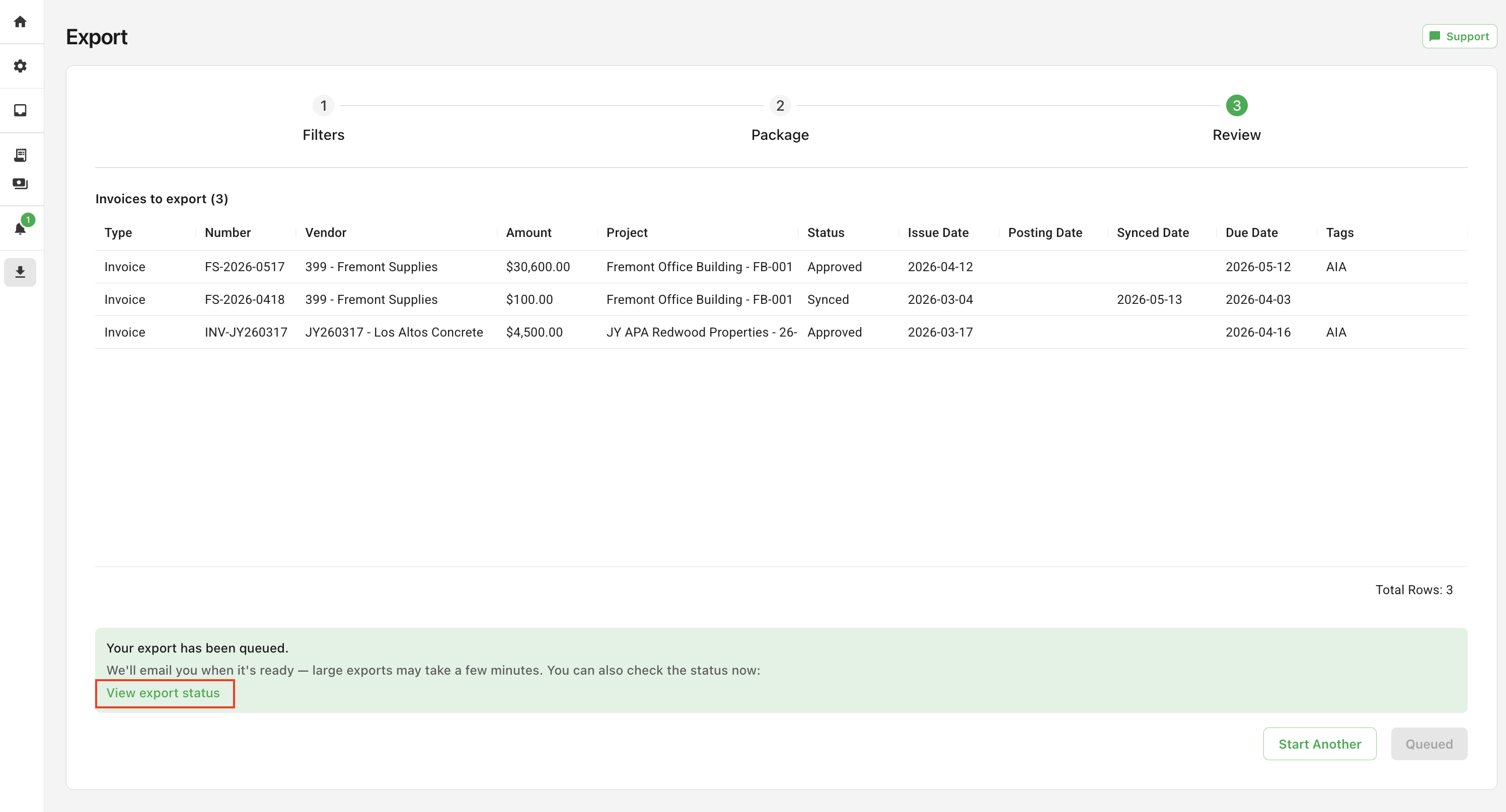
Task: Click the AIA tag on INV-JY260317 row
Action: [1336, 333]
